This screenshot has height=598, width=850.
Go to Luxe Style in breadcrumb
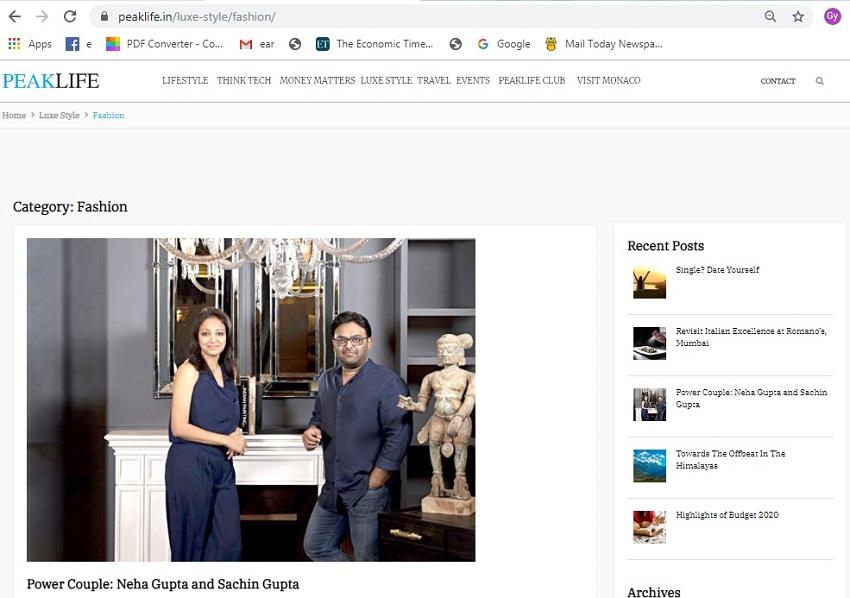coord(59,115)
